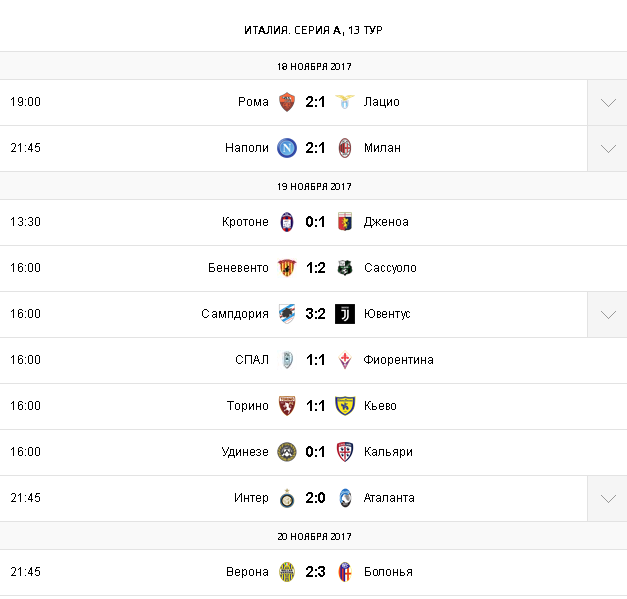This screenshot has width=627, height=599.
Task: Click the Inter club crest icon
Action: pos(287,498)
